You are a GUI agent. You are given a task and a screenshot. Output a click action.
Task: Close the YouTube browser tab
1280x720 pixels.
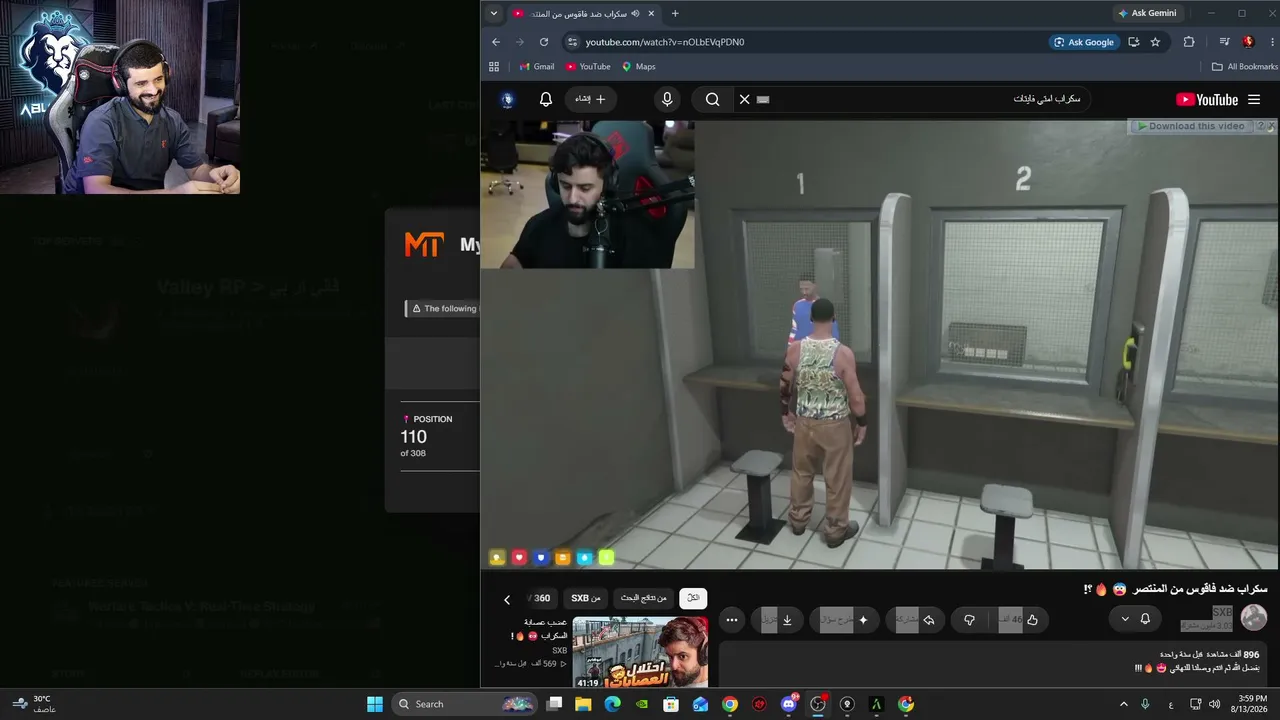652,14
